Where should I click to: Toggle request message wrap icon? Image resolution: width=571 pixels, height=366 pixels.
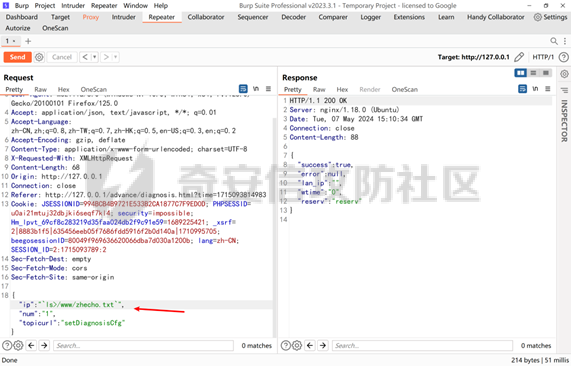click(x=243, y=89)
